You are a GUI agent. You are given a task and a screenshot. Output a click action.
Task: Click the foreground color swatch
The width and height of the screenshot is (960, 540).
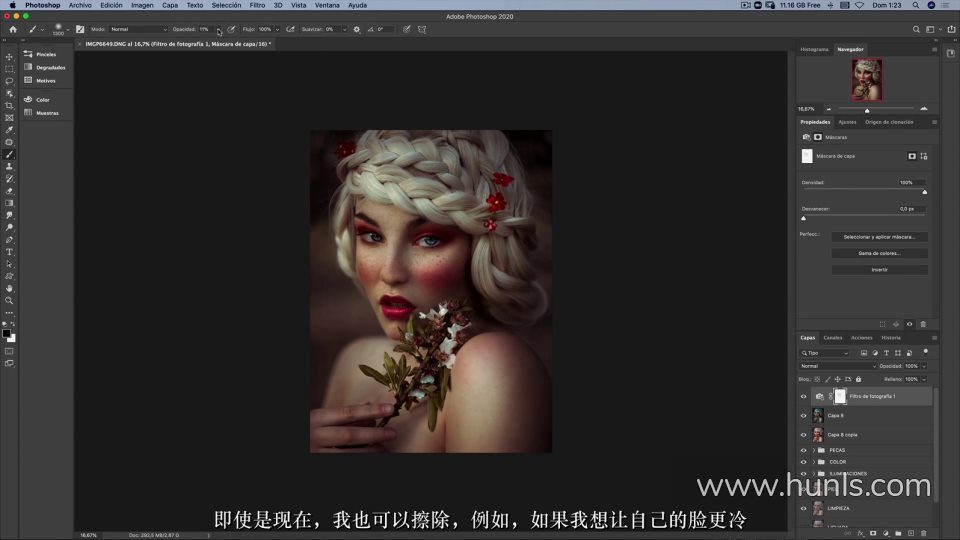(x=6, y=334)
